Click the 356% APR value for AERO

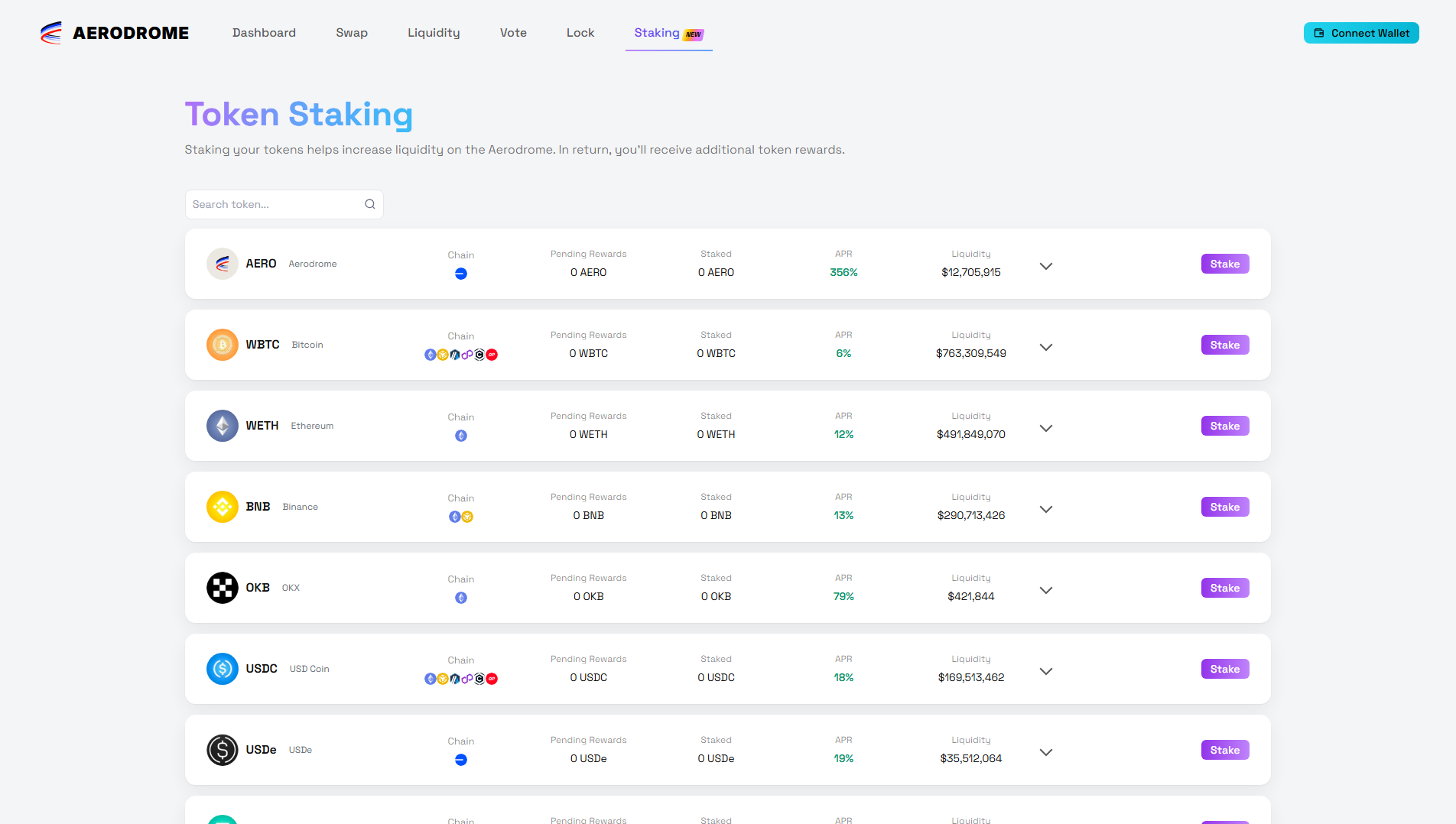(843, 272)
